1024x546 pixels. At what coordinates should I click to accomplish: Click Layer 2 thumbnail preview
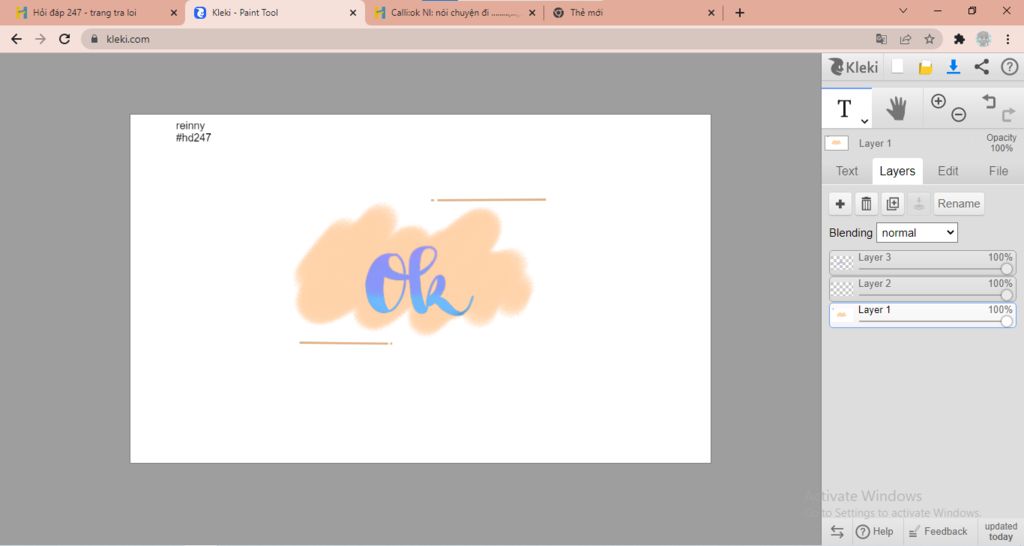click(842, 289)
